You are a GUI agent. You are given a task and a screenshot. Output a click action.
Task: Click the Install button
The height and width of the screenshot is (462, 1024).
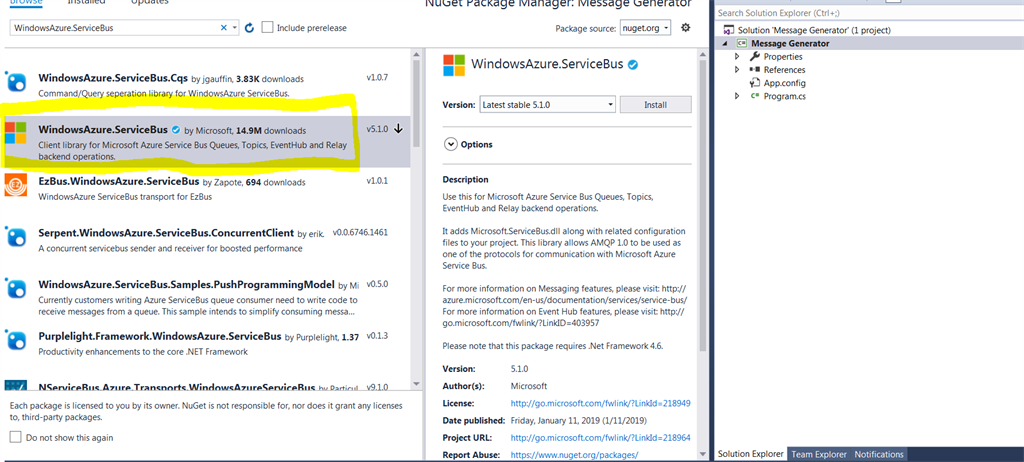pos(655,105)
